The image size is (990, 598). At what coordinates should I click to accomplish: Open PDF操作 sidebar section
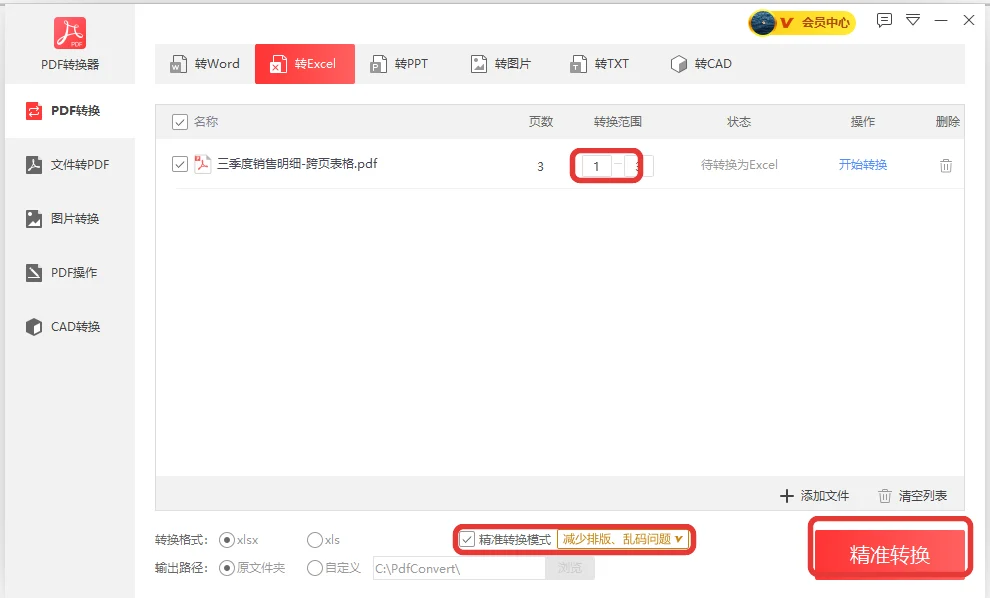pyautogui.click(x=70, y=273)
